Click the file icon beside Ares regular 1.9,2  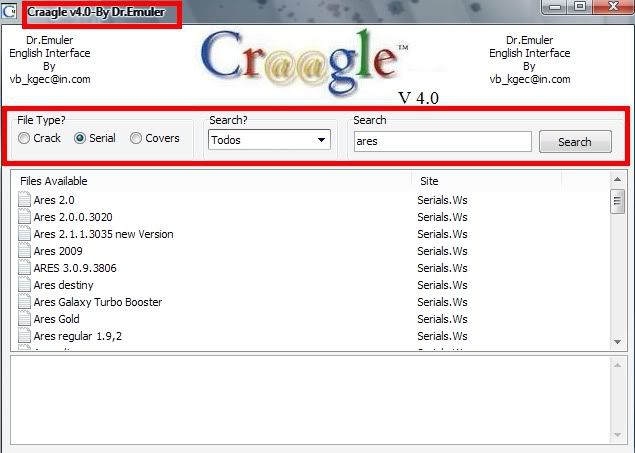point(24,336)
